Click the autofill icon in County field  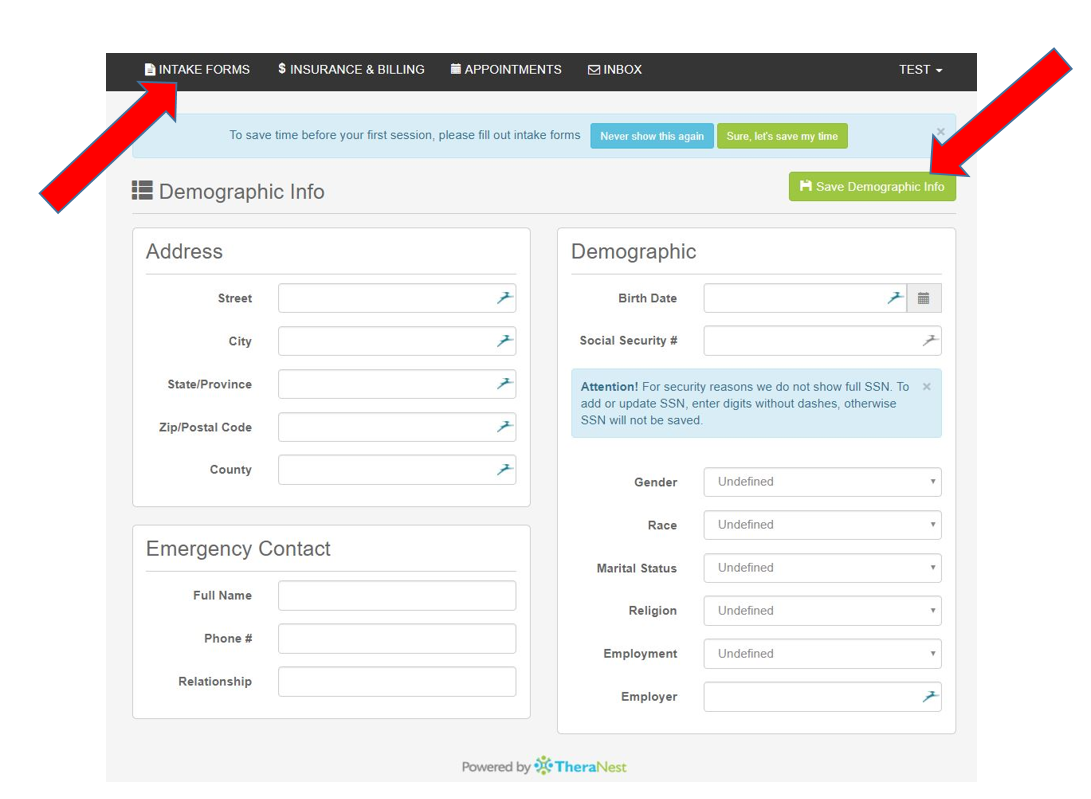click(x=505, y=470)
